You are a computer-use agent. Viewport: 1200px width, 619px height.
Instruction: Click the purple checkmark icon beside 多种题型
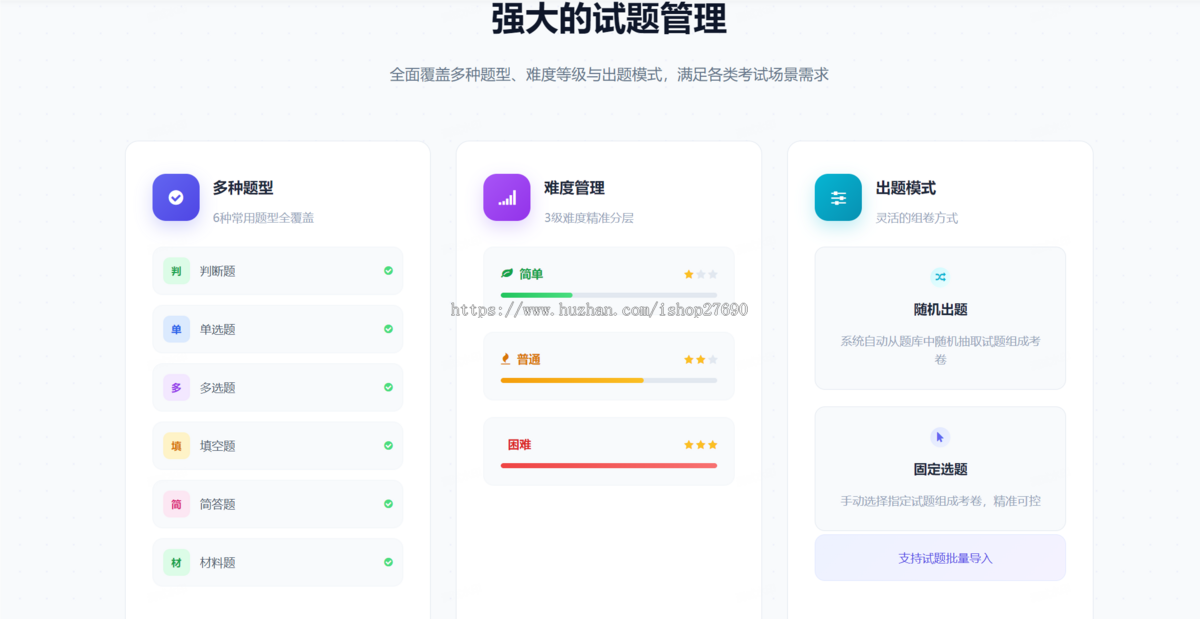pos(176,197)
